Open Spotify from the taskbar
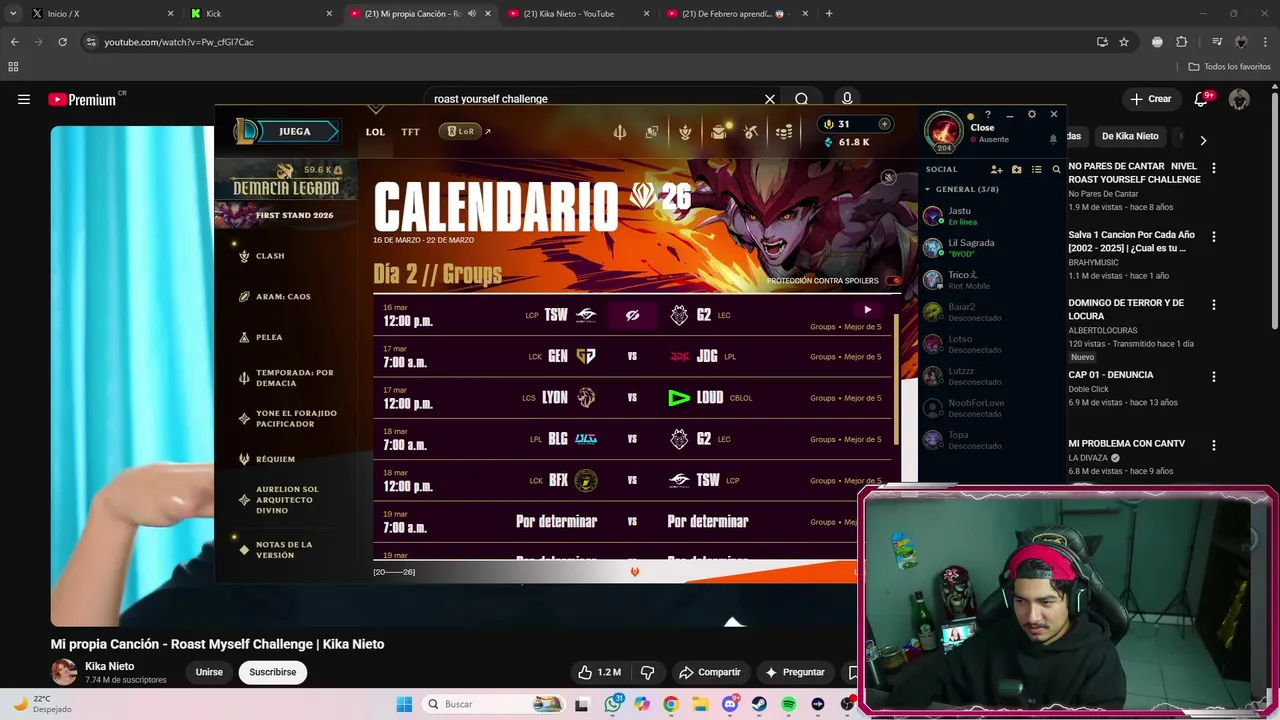This screenshot has height=720, width=1280. point(788,704)
